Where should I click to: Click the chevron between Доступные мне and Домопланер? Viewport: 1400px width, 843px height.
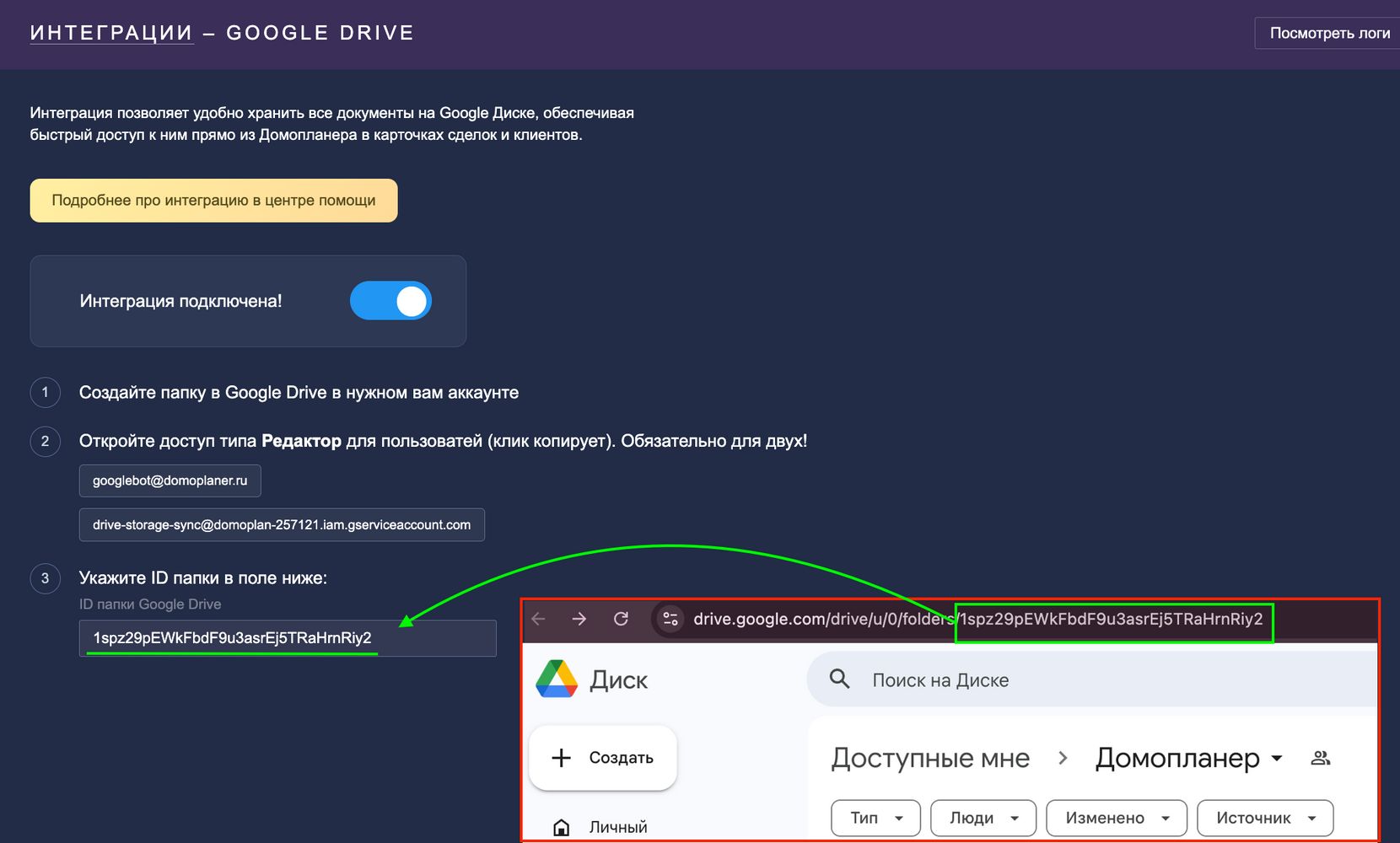[1063, 758]
